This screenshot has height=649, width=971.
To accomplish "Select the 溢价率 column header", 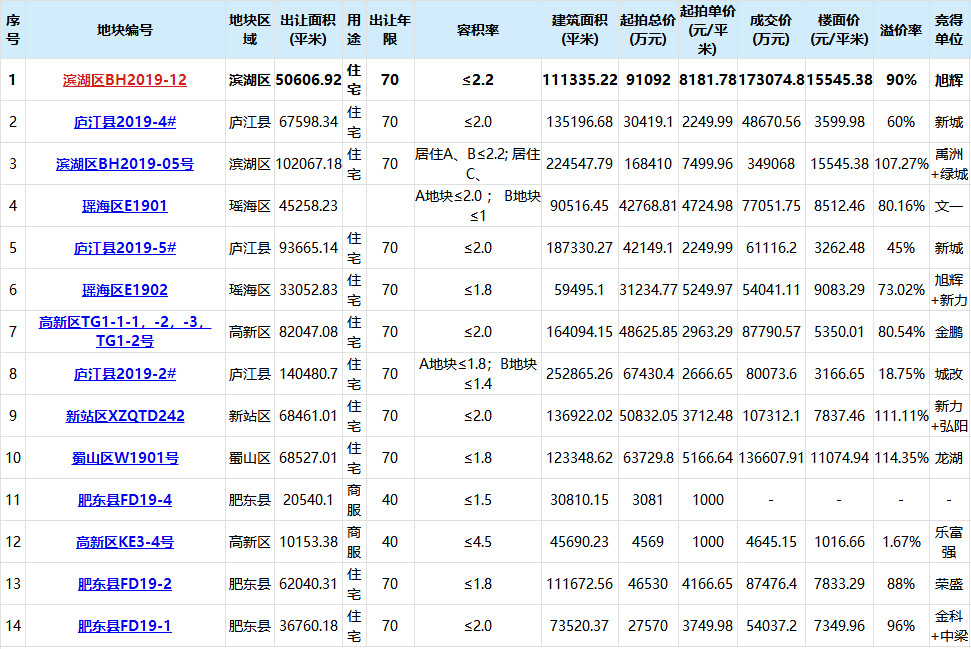I will pos(901,30).
